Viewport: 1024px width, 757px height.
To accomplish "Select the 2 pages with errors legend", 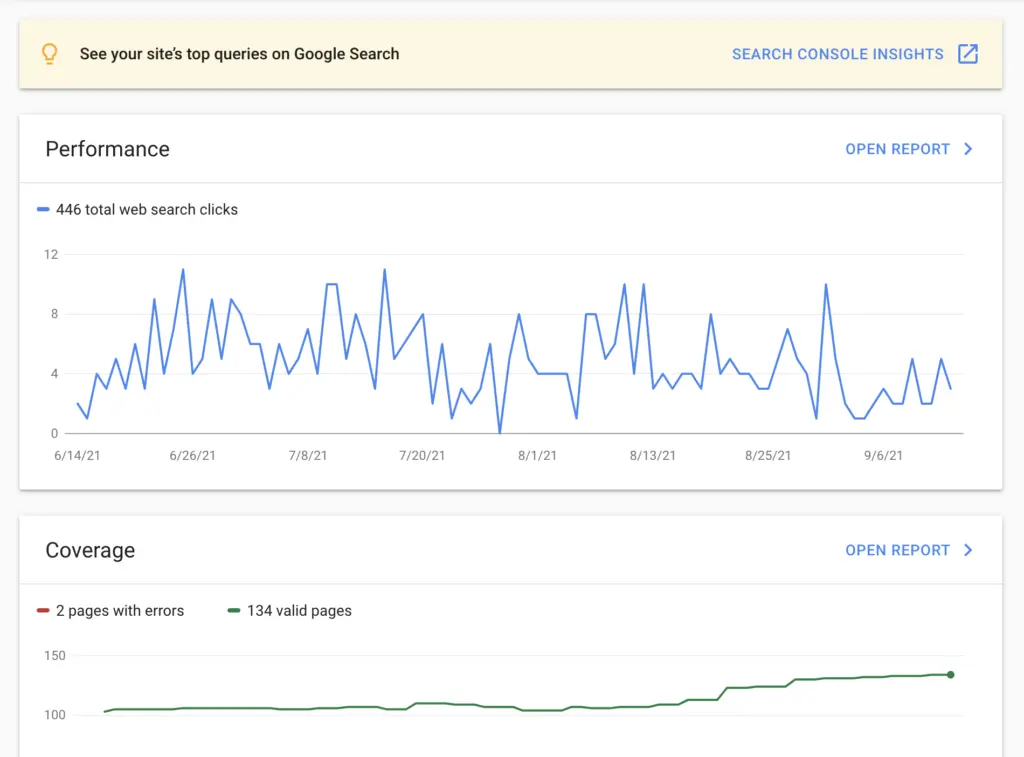I will coord(120,611).
